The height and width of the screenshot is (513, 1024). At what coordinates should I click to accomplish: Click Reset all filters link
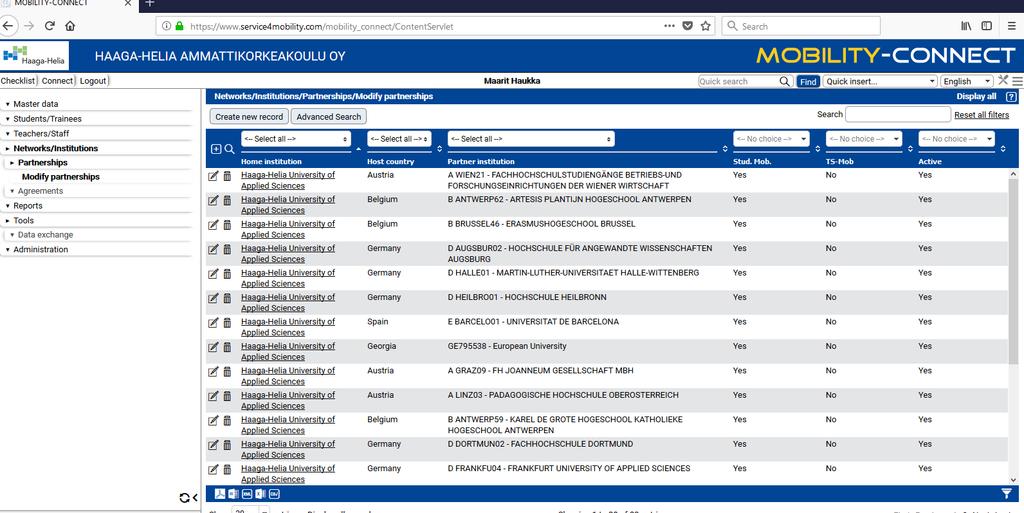pyautogui.click(x=982, y=115)
